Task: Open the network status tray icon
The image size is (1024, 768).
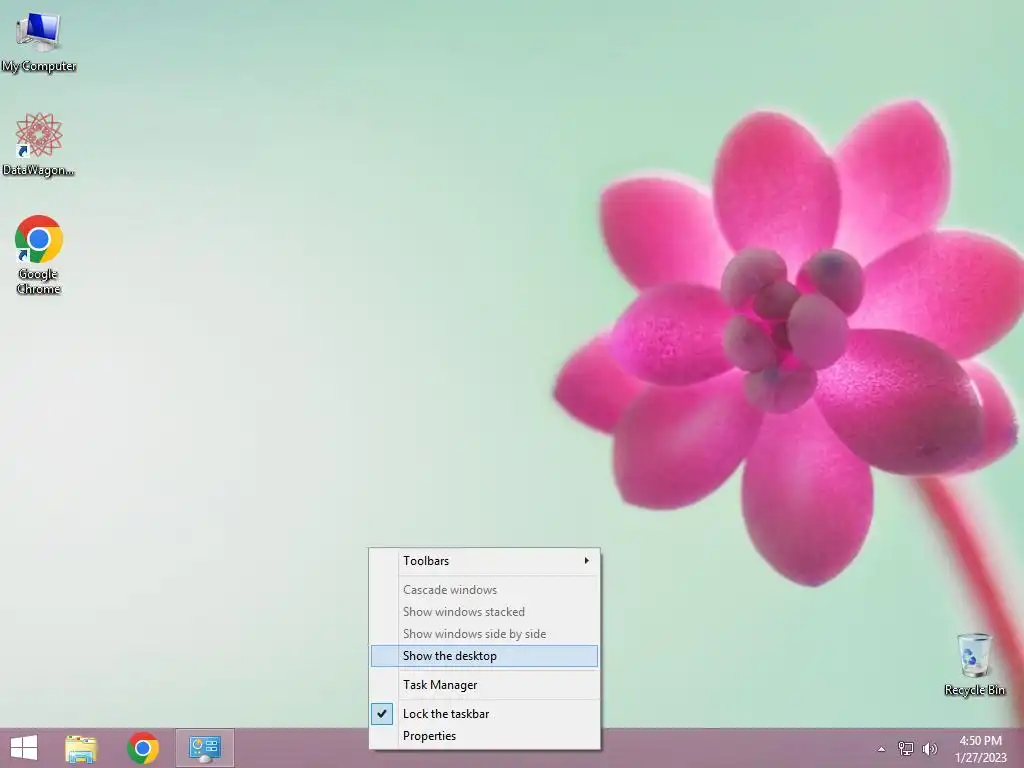Action: point(906,748)
